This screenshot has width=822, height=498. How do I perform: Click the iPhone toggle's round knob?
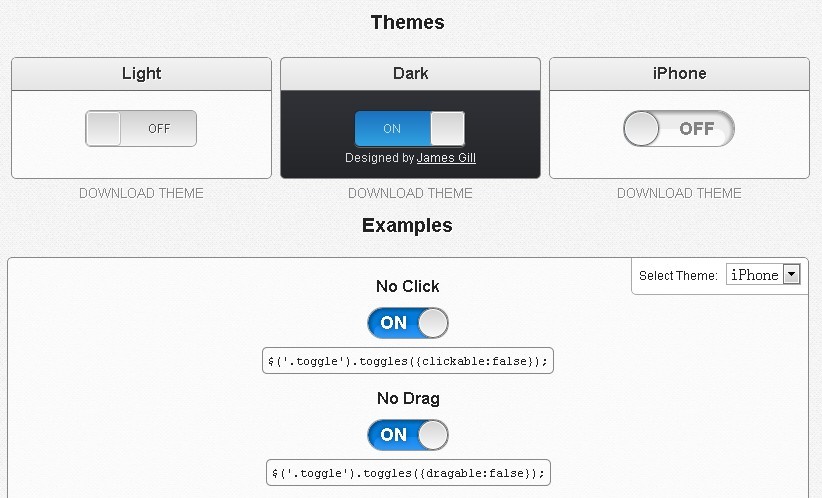point(642,128)
